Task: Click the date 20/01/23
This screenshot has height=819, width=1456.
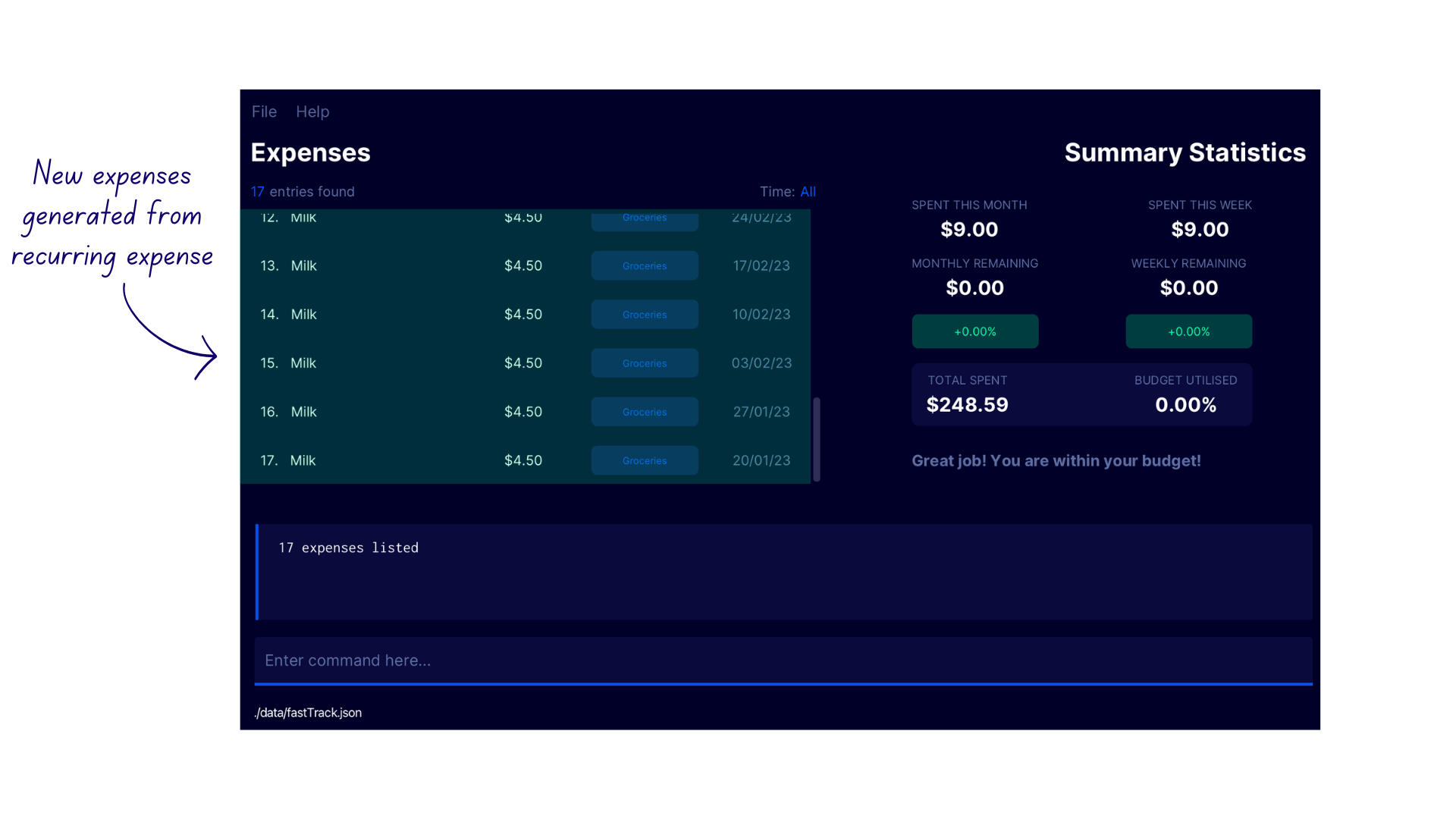Action: pyautogui.click(x=761, y=460)
